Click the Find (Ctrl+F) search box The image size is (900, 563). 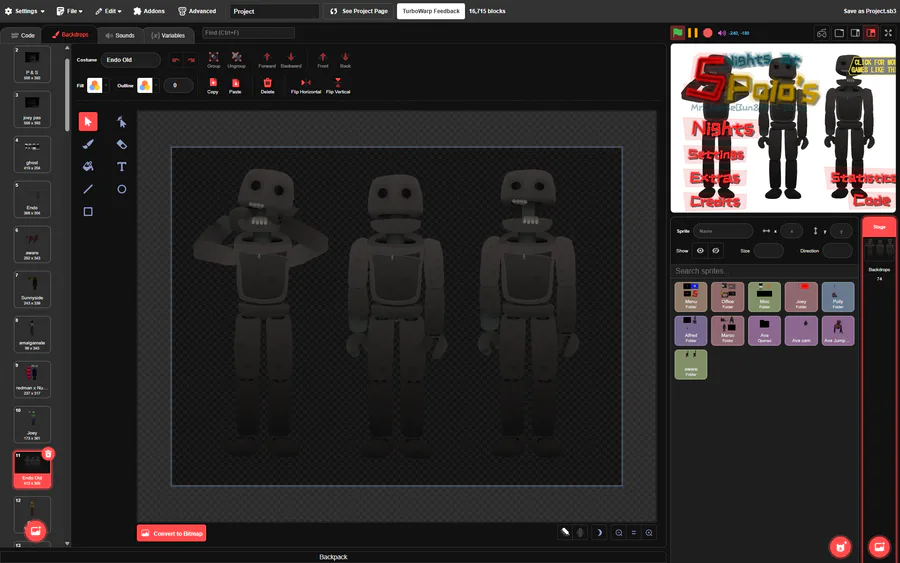click(248, 33)
